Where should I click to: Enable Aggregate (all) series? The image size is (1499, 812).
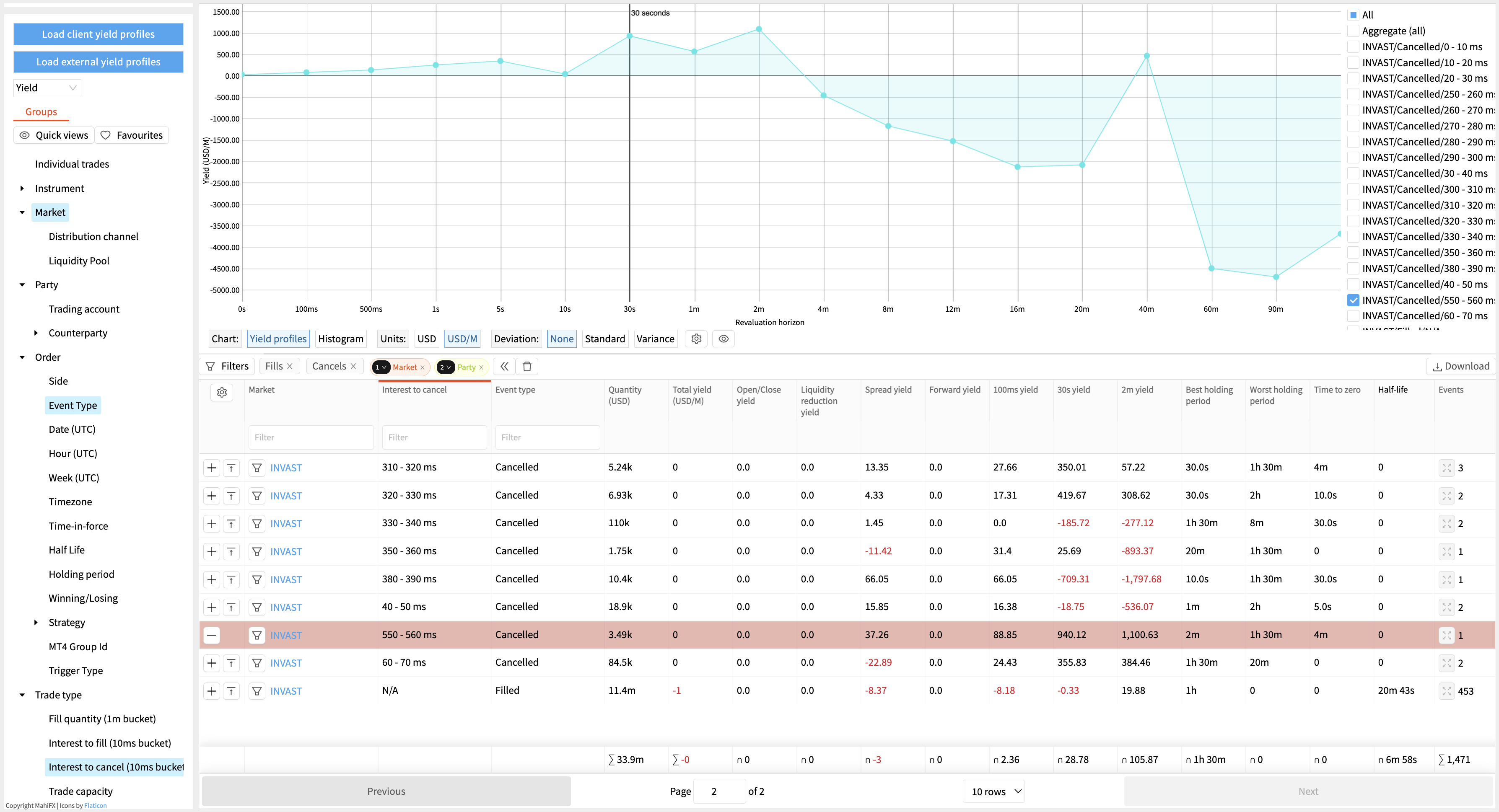(1354, 31)
